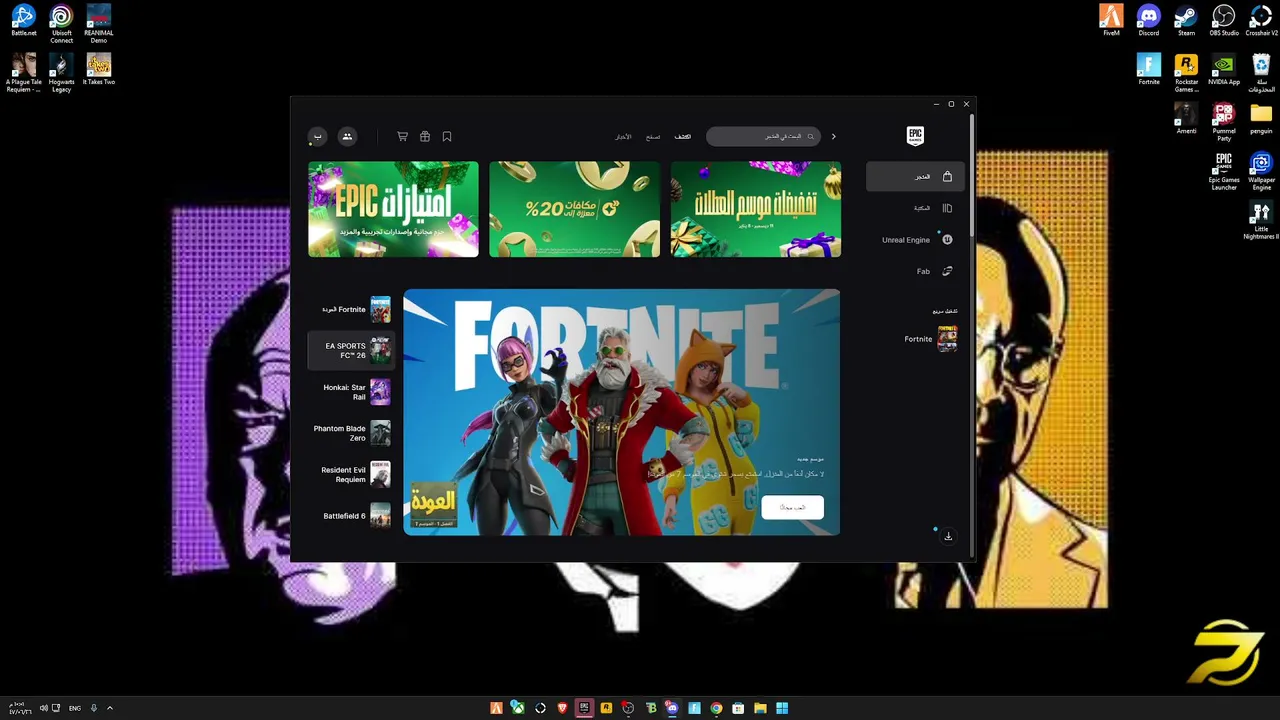Open the Store from the sidebar

[915, 176]
